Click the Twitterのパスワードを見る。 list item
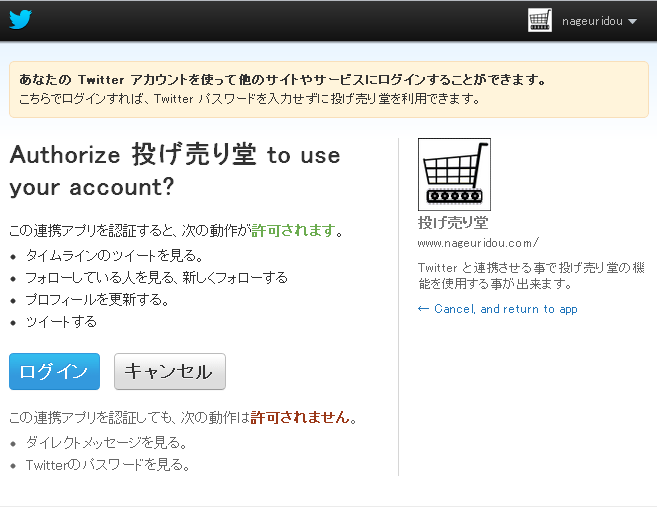 point(108,465)
